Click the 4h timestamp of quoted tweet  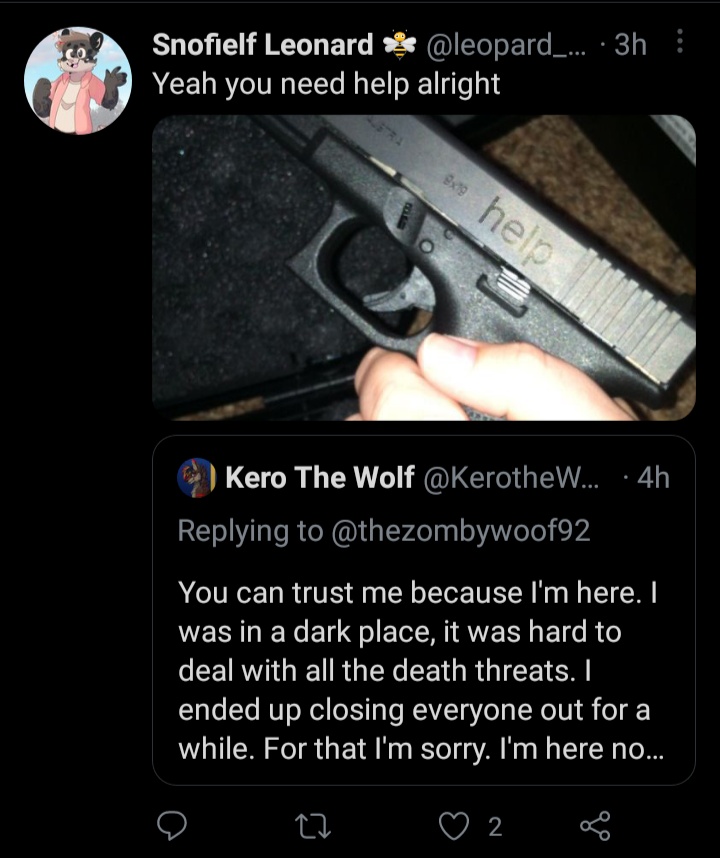(x=653, y=477)
